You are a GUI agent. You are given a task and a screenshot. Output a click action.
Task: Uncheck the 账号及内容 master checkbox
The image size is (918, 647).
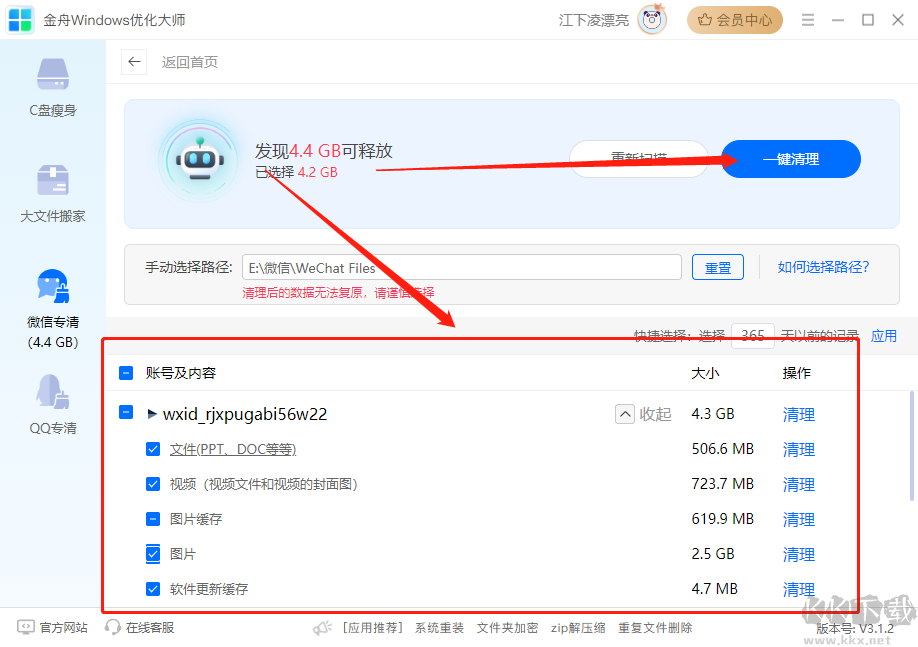[126, 372]
